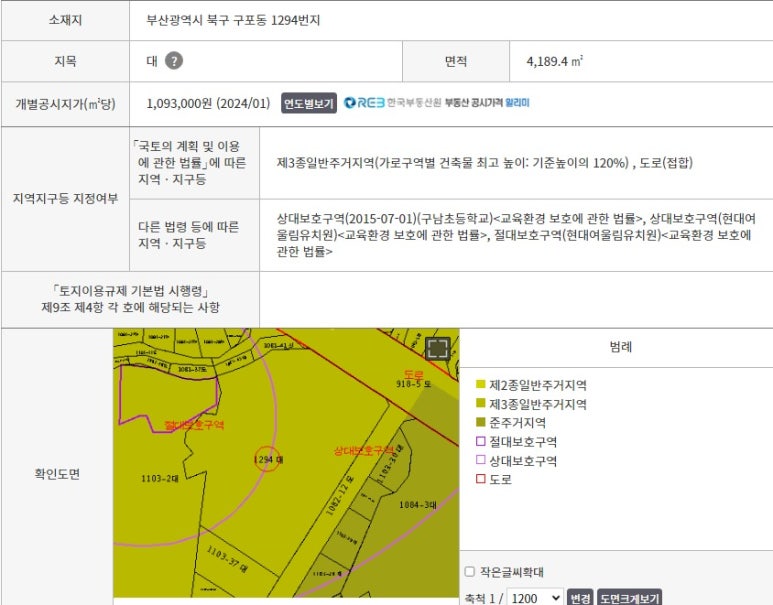Click the 절대보호구역 purple legend box
The width and height of the screenshot is (773, 605).
481,441
